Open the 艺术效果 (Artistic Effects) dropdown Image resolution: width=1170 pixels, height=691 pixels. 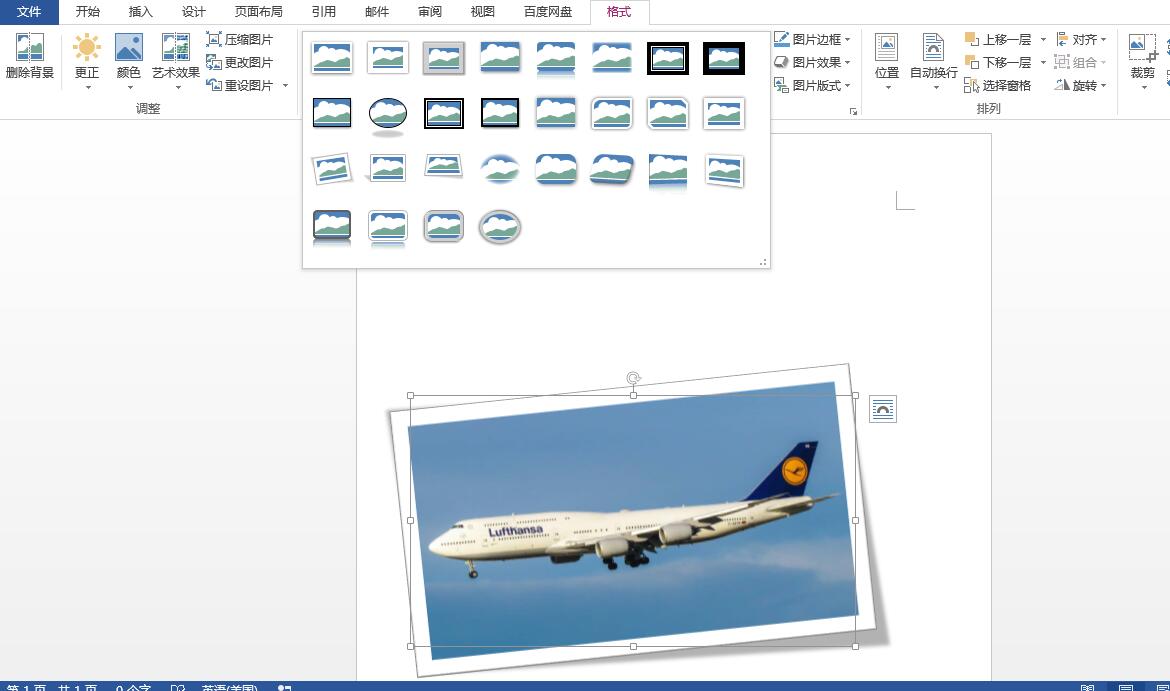[176, 61]
